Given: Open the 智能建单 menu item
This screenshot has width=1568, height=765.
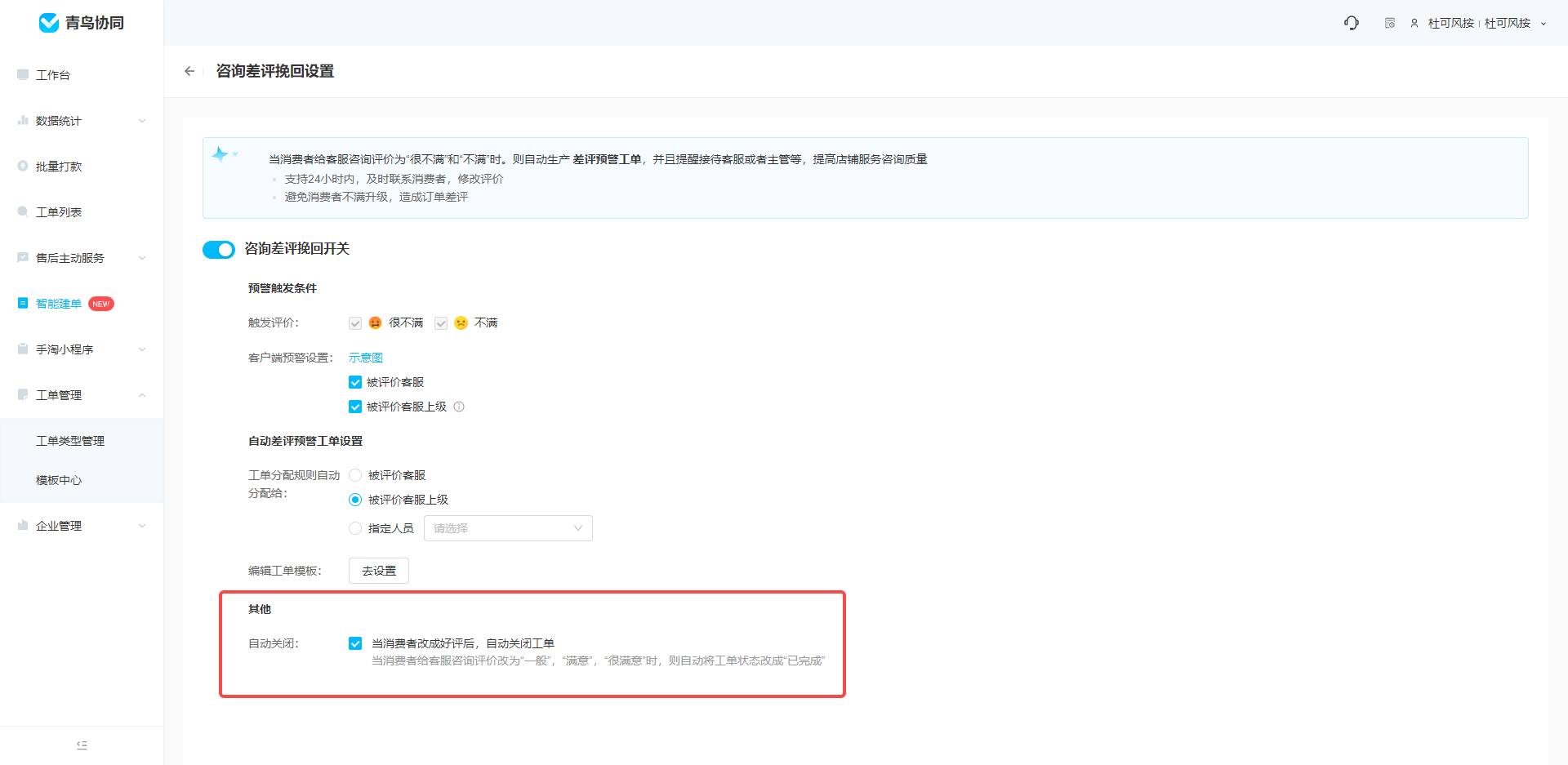Looking at the screenshot, I should (82, 304).
